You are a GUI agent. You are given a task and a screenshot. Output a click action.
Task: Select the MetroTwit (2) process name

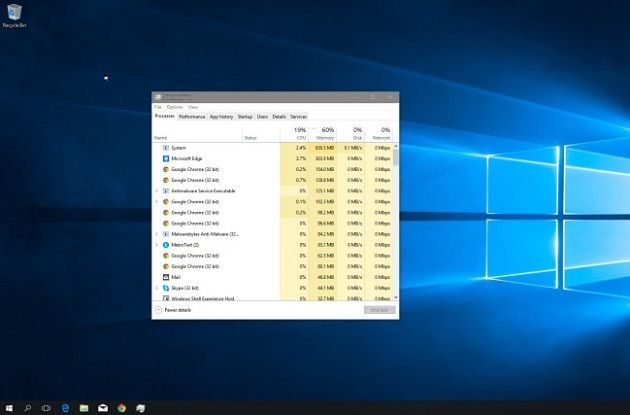185,245
